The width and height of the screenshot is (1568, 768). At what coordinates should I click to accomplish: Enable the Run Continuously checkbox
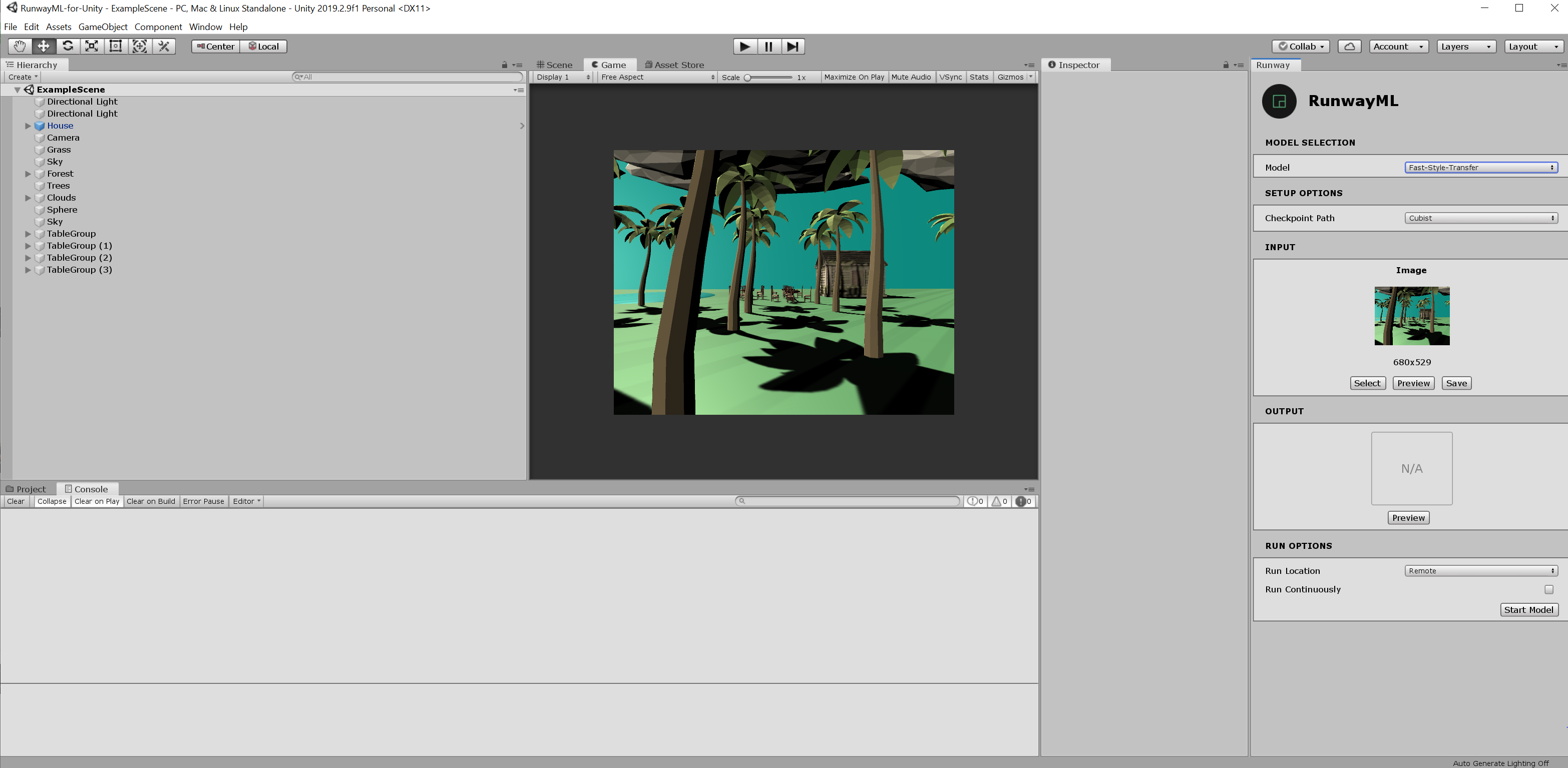(1548, 589)
